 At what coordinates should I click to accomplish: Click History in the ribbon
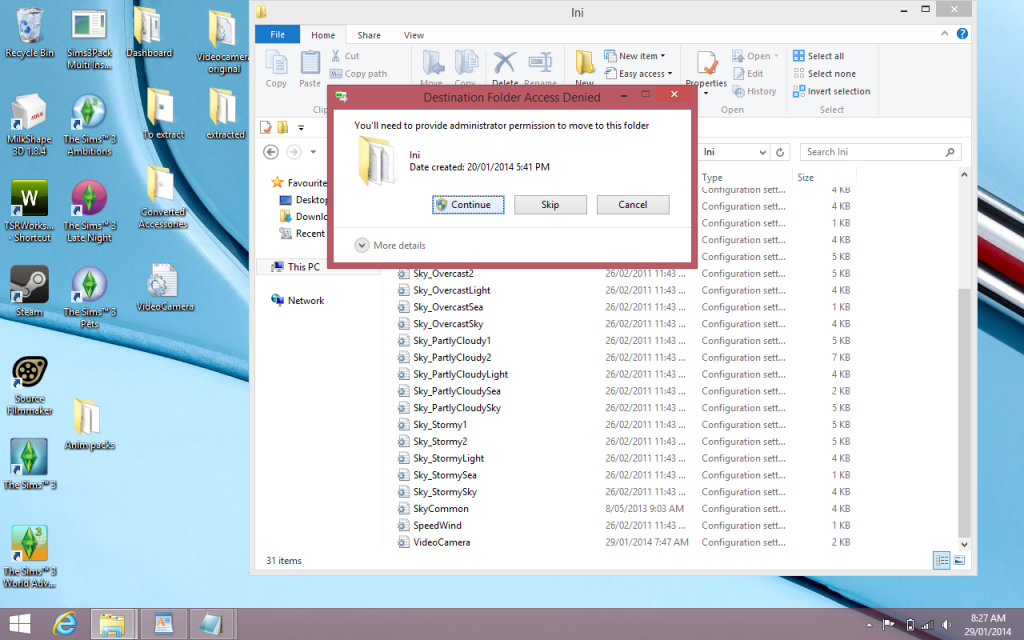pyautogui.click(x=754, y=91)
